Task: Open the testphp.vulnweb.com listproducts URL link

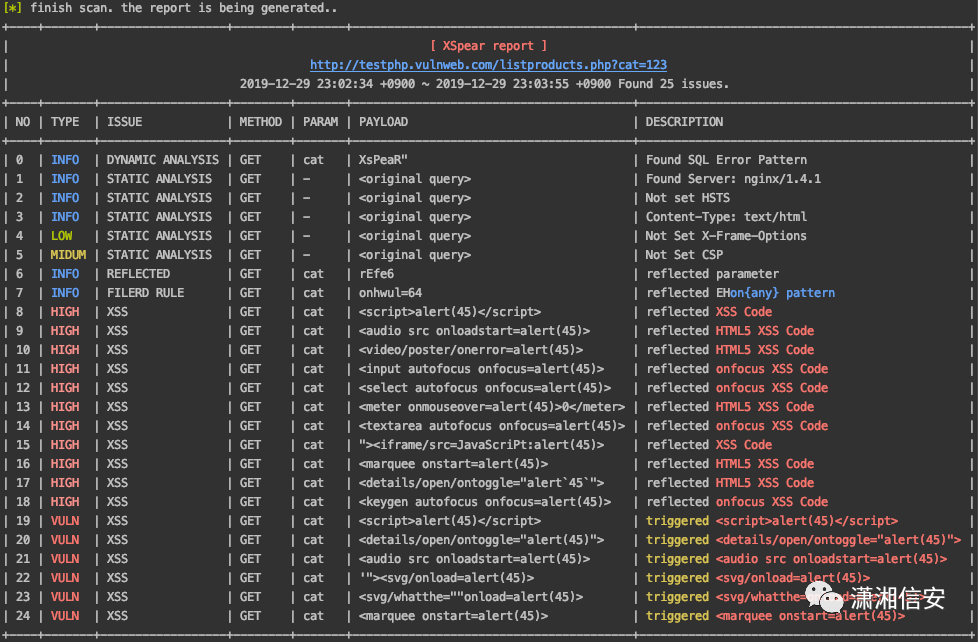Action: 488,65
